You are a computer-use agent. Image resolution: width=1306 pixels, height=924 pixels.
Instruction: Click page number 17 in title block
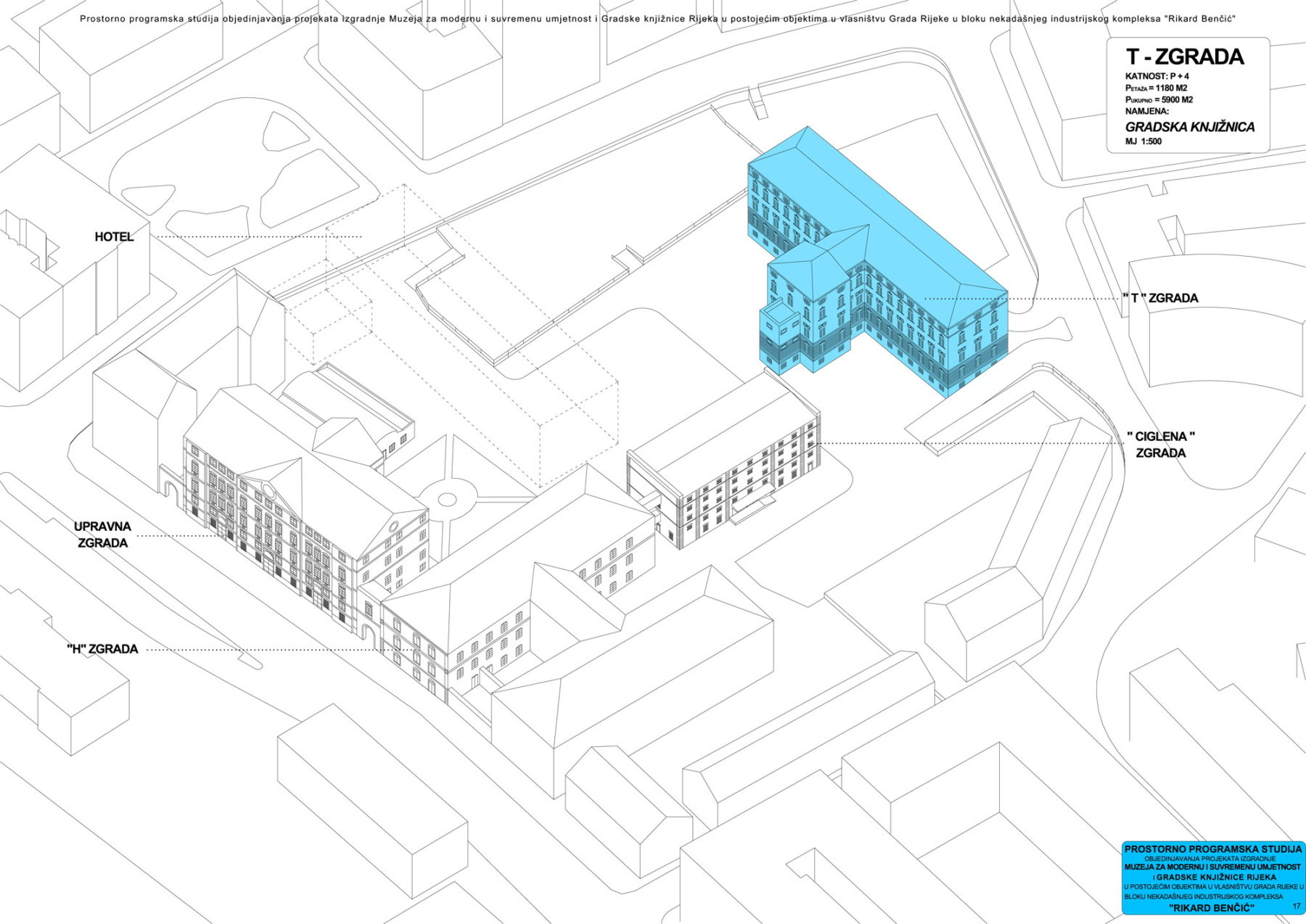point(1296,907)
